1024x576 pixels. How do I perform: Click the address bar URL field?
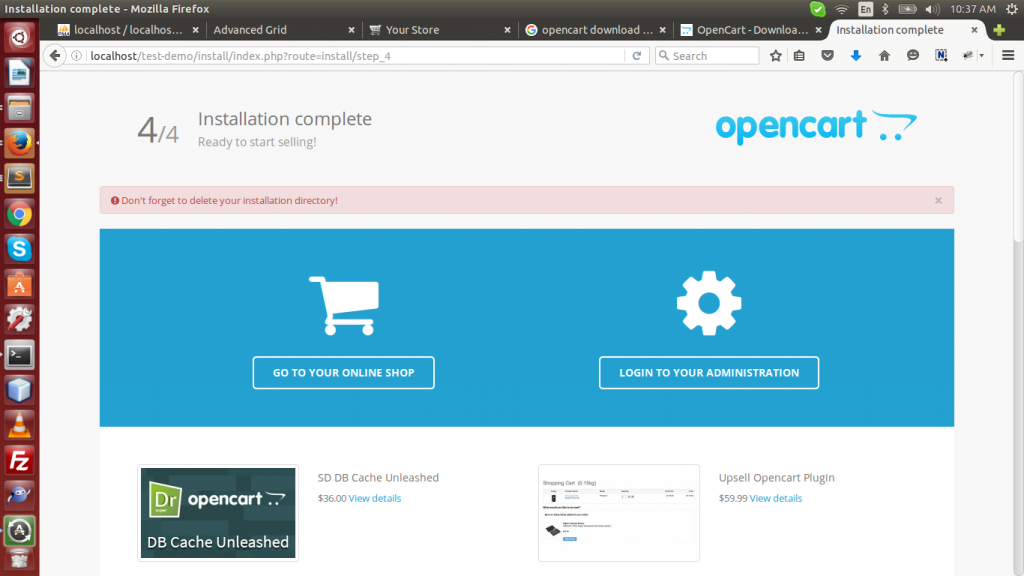coord(356,56)
